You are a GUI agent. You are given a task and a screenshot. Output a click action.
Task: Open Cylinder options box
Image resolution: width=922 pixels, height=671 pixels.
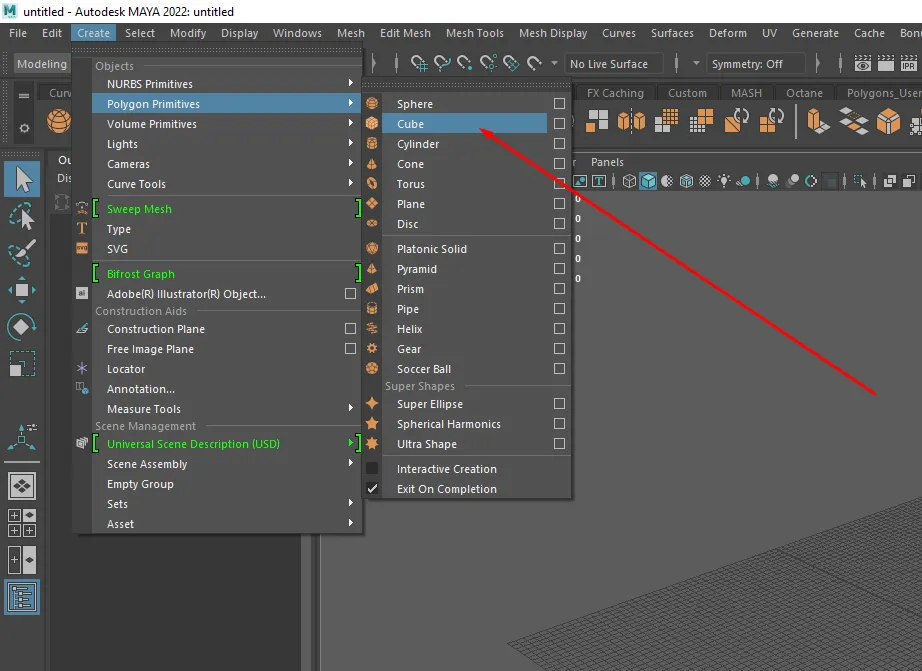(x=559, y=143)
